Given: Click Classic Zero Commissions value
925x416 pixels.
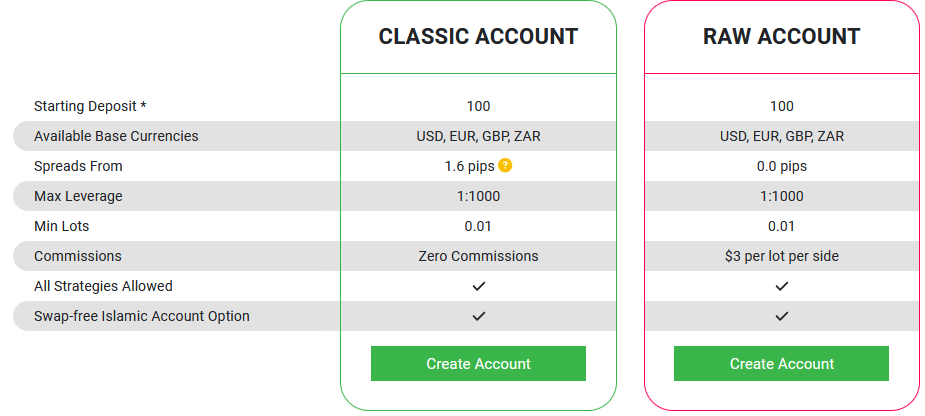Looking at the screenshot, I should (478, 256).
